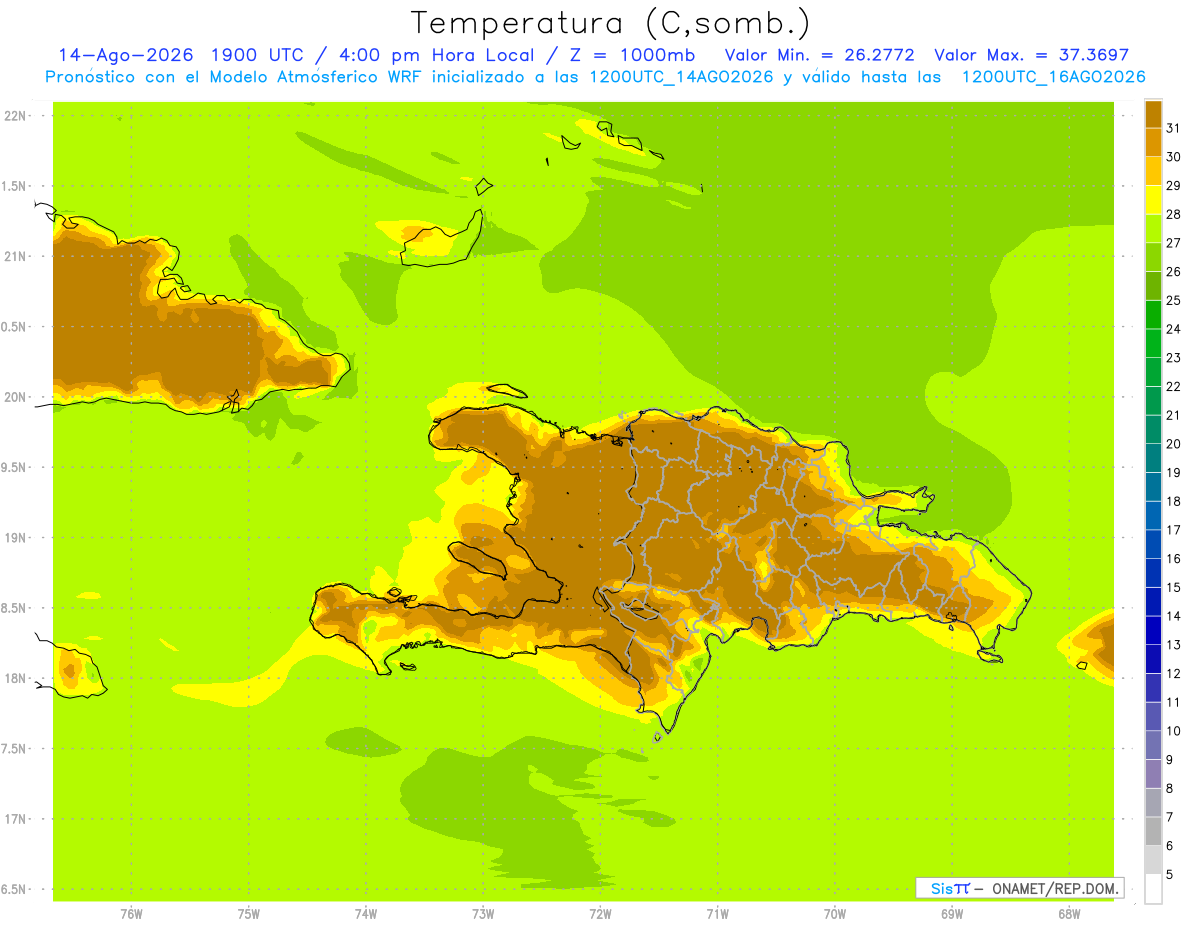Image resolution: width=1200 pixels, height=927 pixels.
Task: Click the 7.5N latitude label
Action: tap(14, 749)
